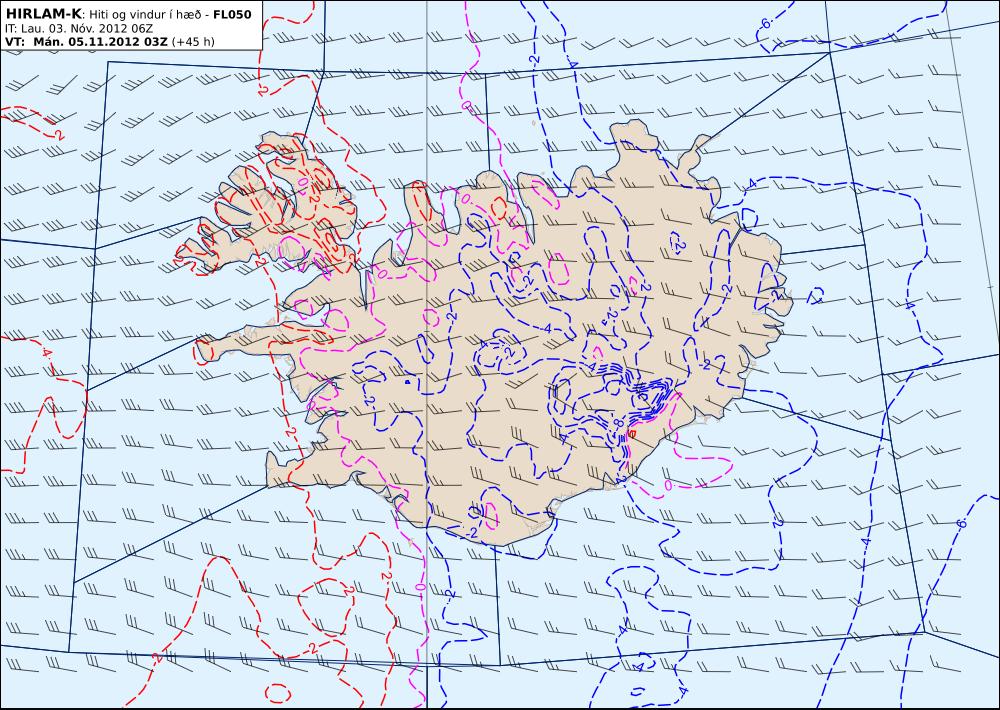Click the HIRLAM-K model title text

coord(43,14)
